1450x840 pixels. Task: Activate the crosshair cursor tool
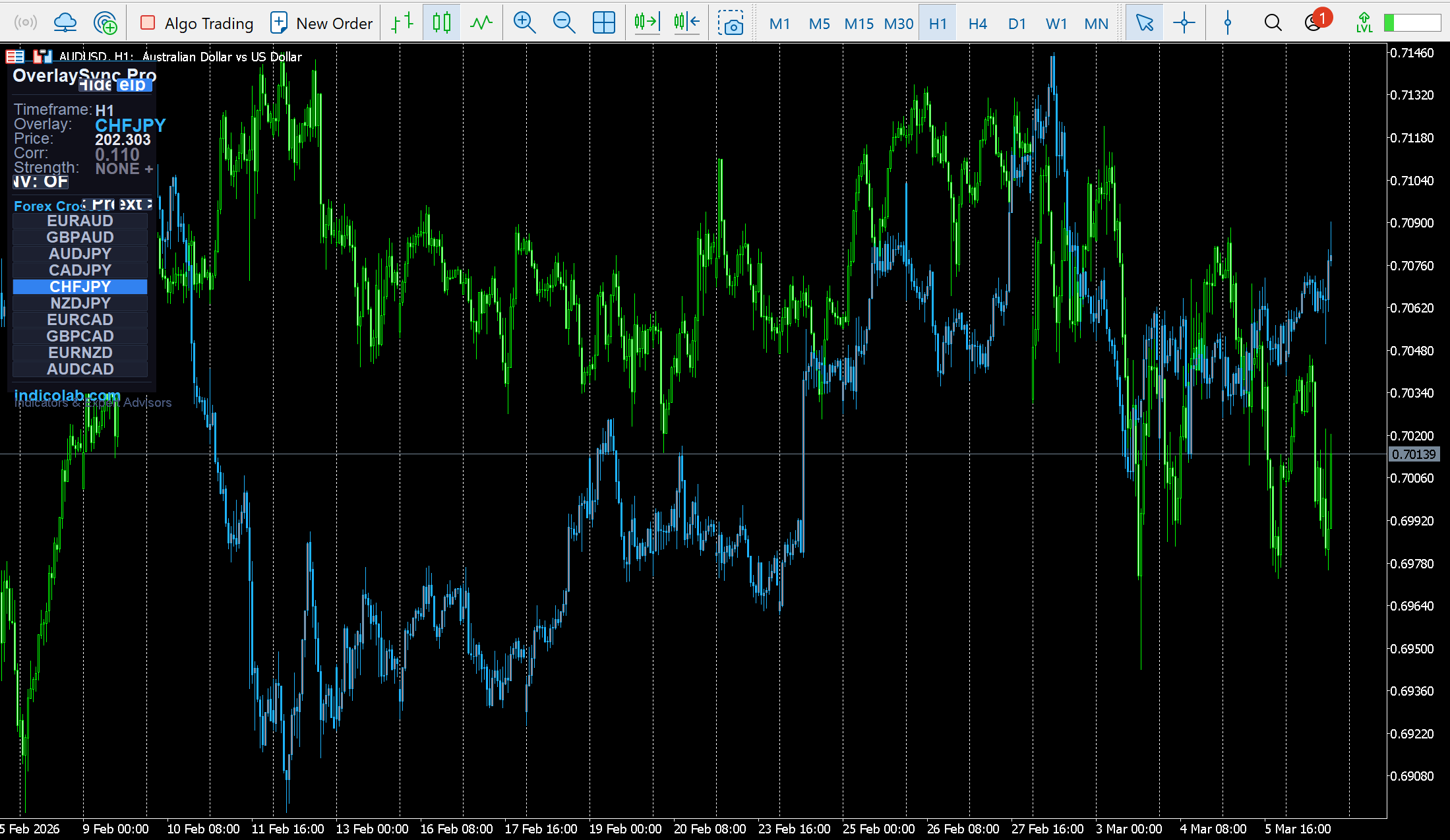click(1184, 24)
